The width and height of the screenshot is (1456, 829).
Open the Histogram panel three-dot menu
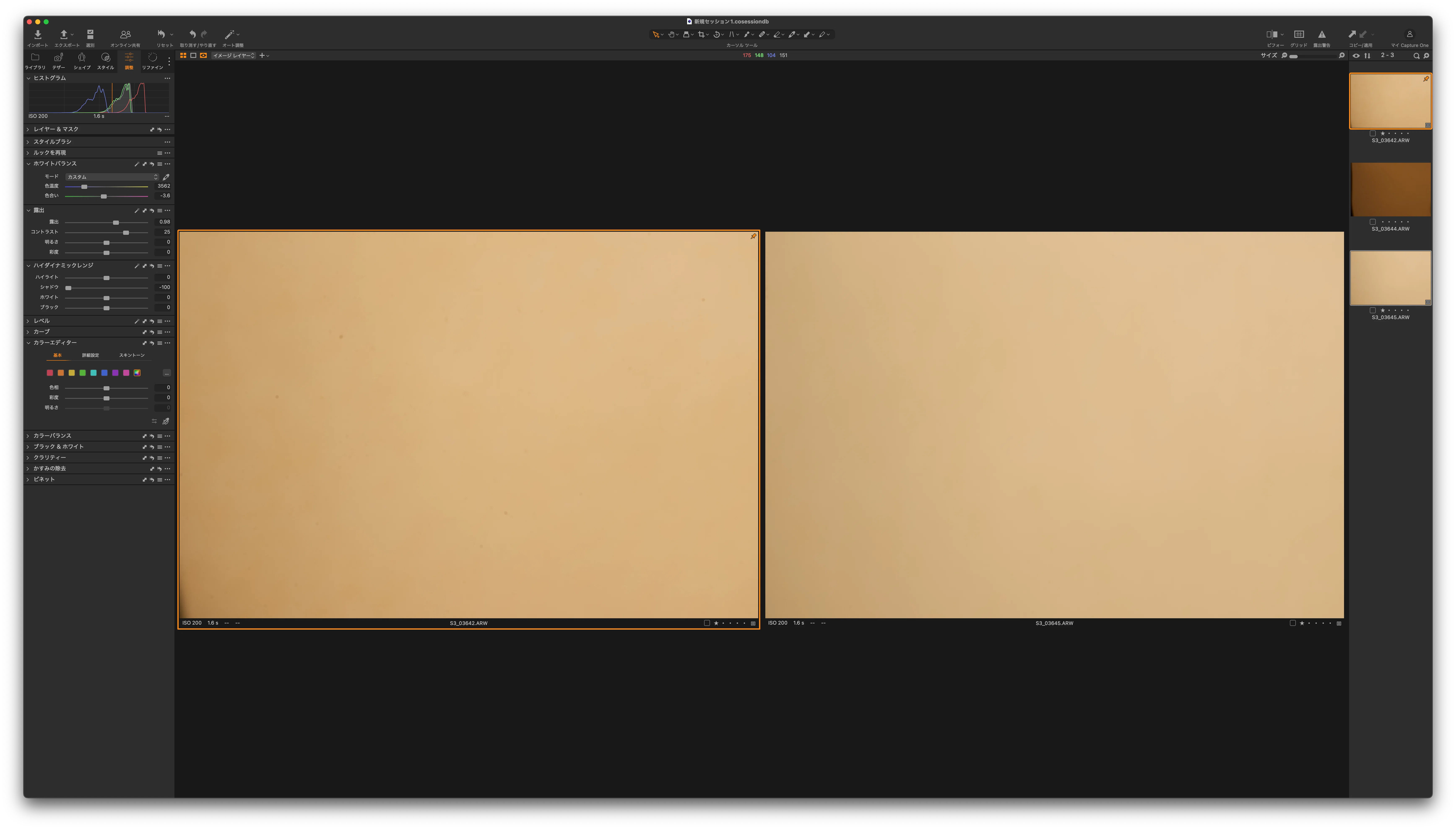[x=167, y=79]
